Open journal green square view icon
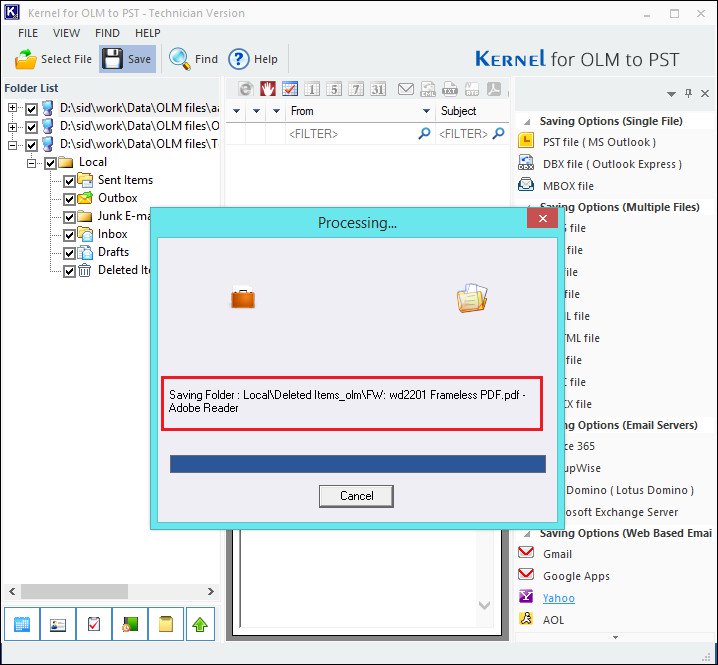The image size is (718, 665). tap(130, 624)
